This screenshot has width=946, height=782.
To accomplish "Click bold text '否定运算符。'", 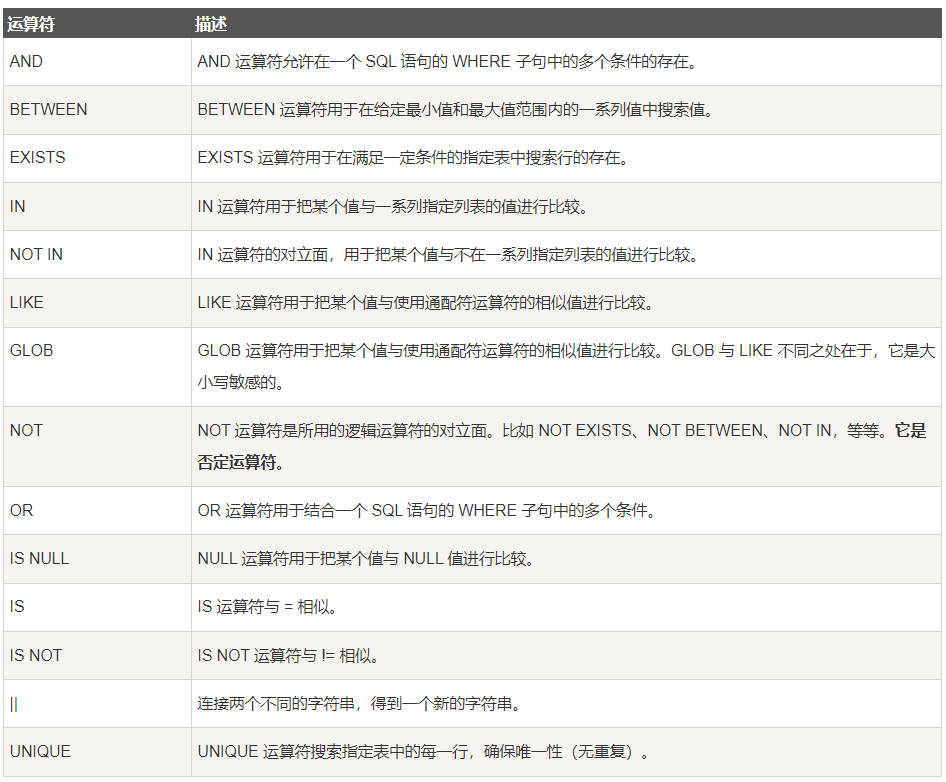I will (x=241, y=463).
